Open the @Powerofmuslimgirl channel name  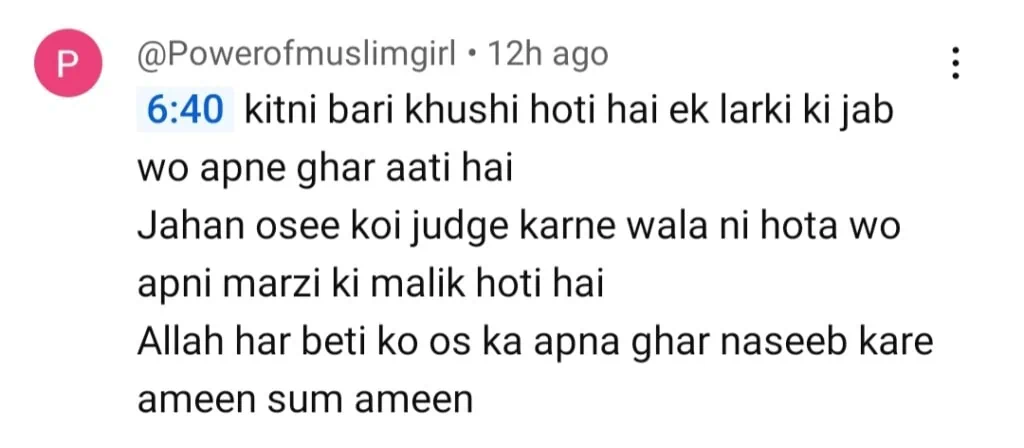[296, 56]
